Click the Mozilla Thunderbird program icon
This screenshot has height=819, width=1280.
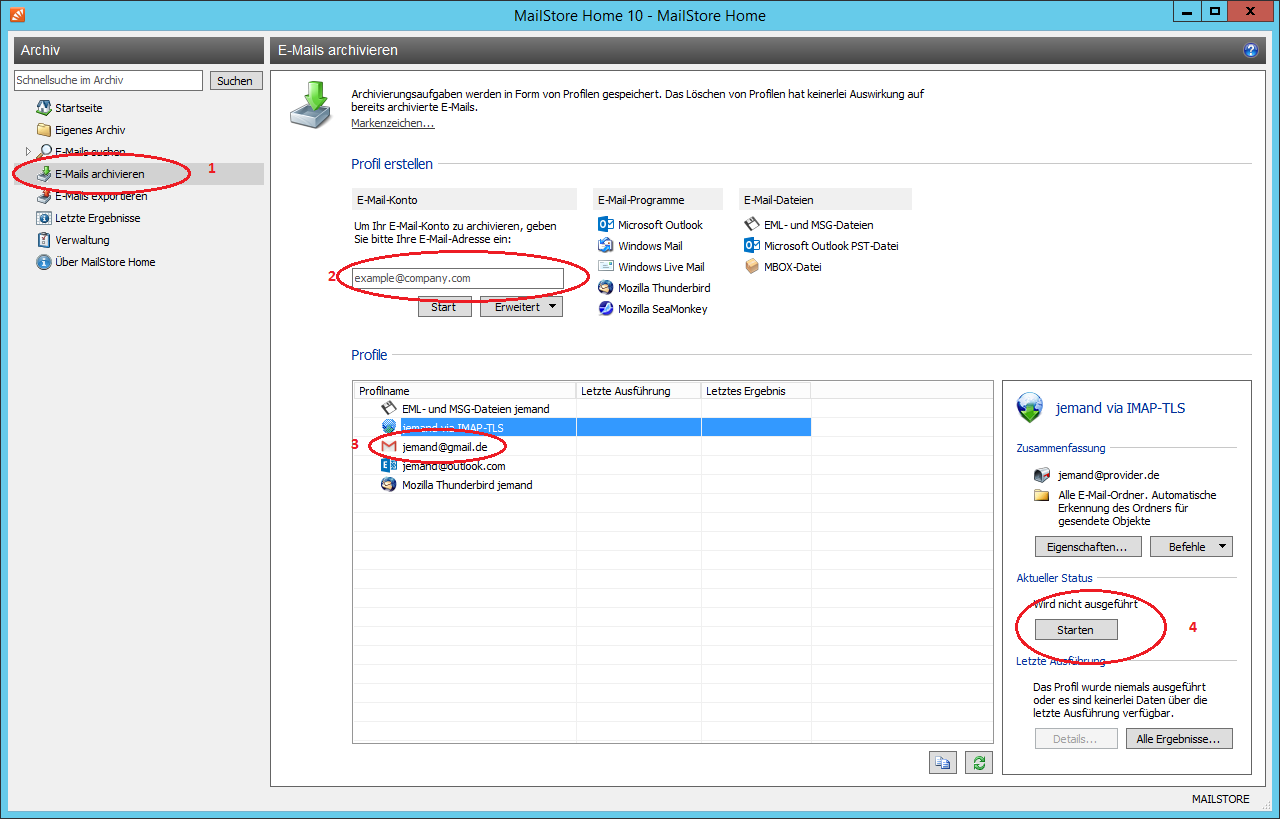coord(606,288)
